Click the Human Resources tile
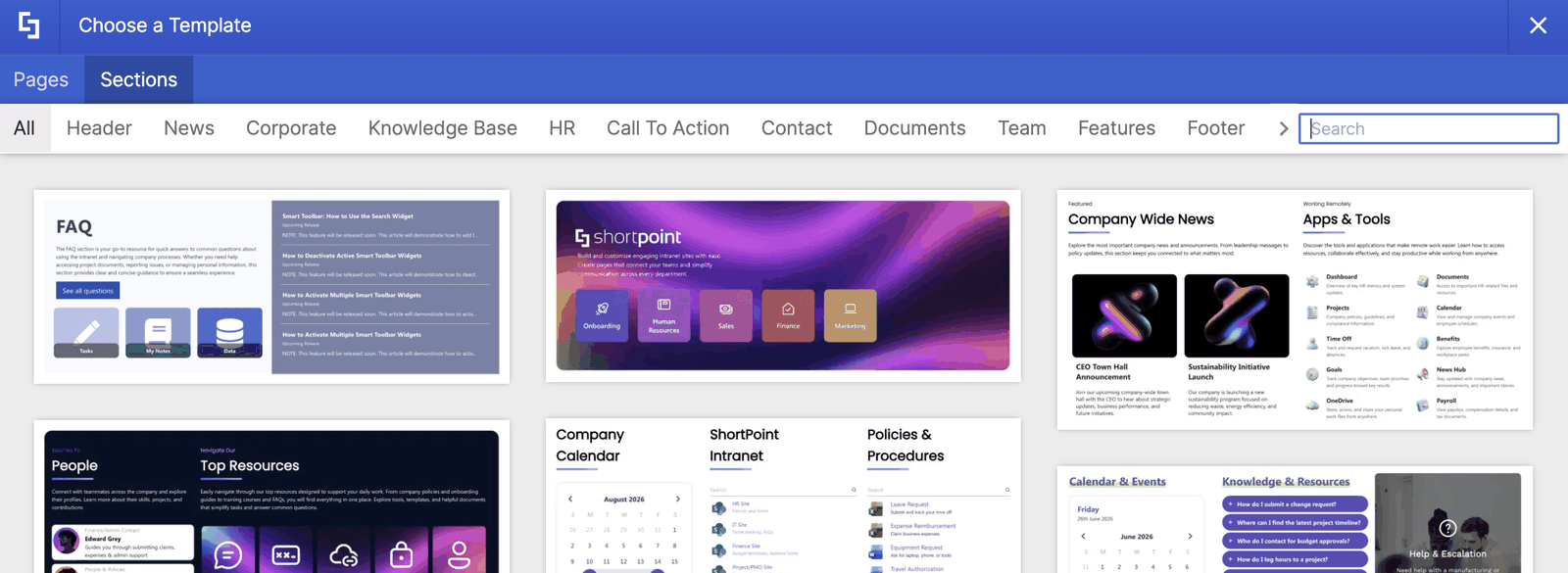 [663, 315]
